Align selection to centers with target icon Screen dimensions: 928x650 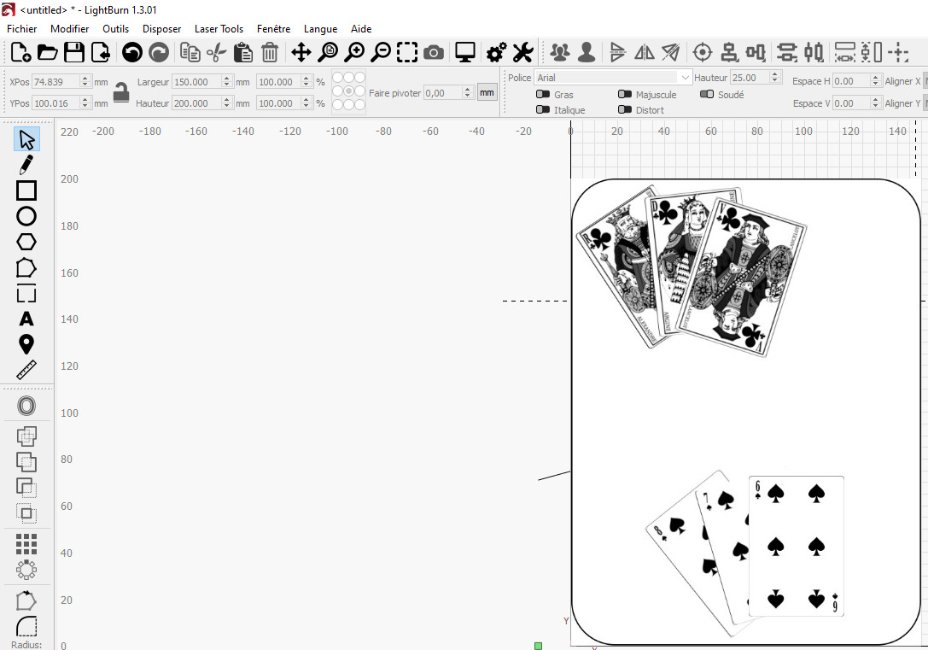click(x=703, y=53)
